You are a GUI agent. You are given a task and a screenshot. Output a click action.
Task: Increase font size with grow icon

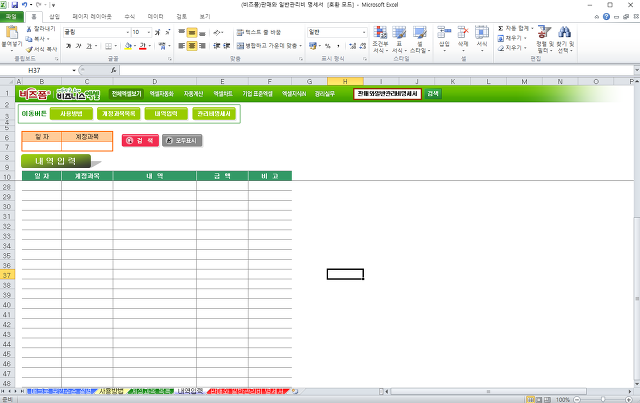pyautogui.click(x=158, y=32)
